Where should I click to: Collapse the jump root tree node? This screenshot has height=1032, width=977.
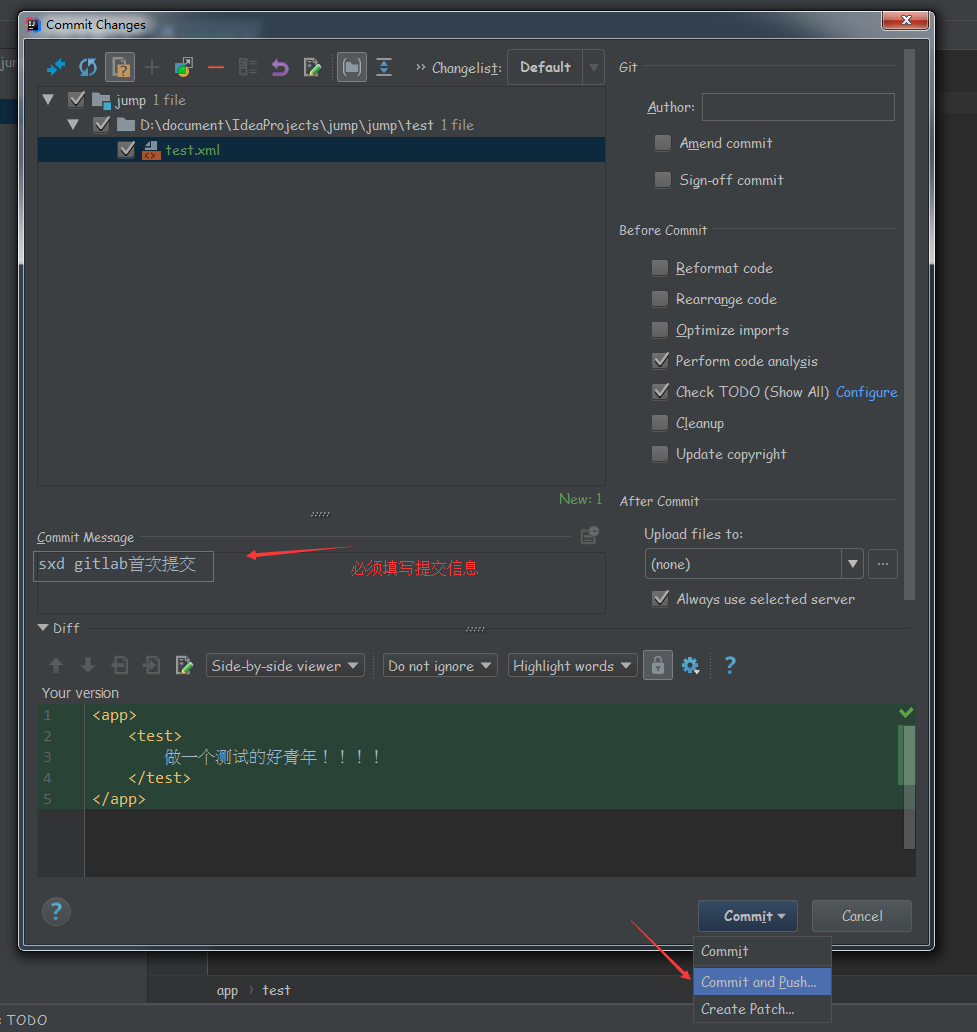click(x=48, y=99)
